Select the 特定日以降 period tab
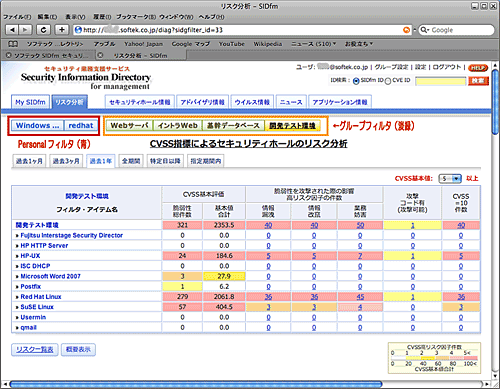The image size is (500, 389). pyautogui.click(x=165, y=161)
